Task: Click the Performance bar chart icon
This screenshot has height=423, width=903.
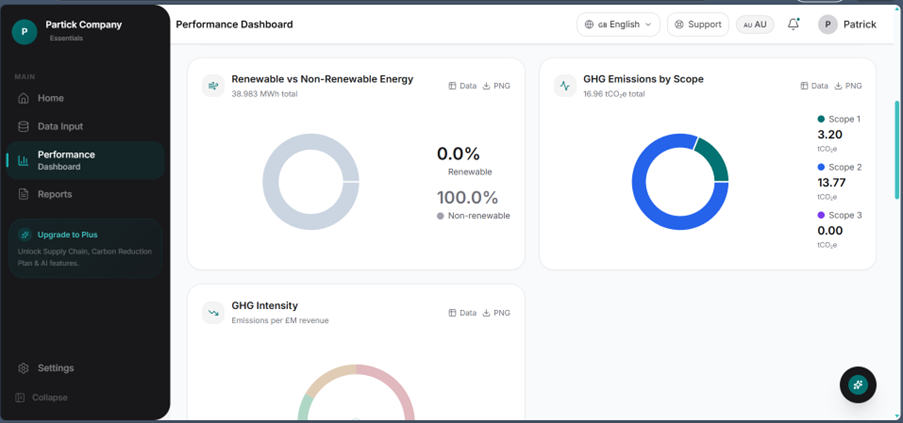Action: point(24,161)
